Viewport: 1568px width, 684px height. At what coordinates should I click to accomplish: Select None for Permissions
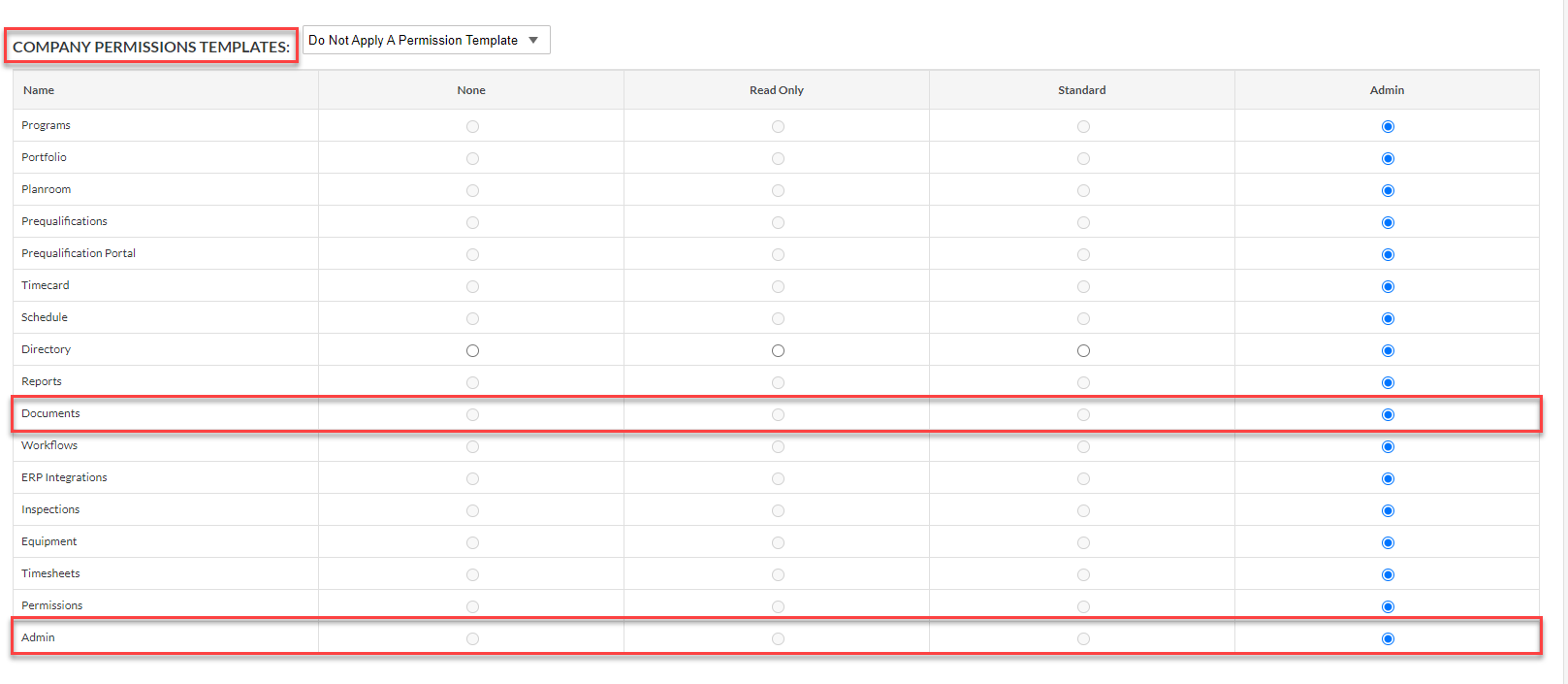(472, 606)
